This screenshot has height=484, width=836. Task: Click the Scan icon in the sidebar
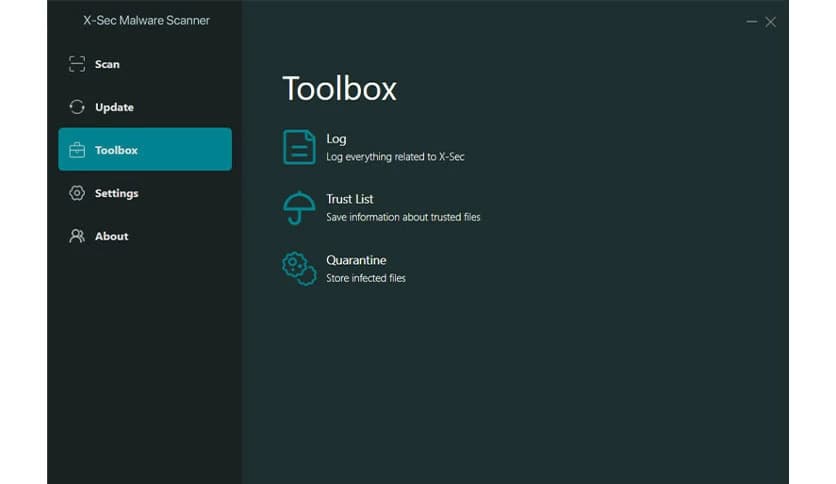pos(77,64)
